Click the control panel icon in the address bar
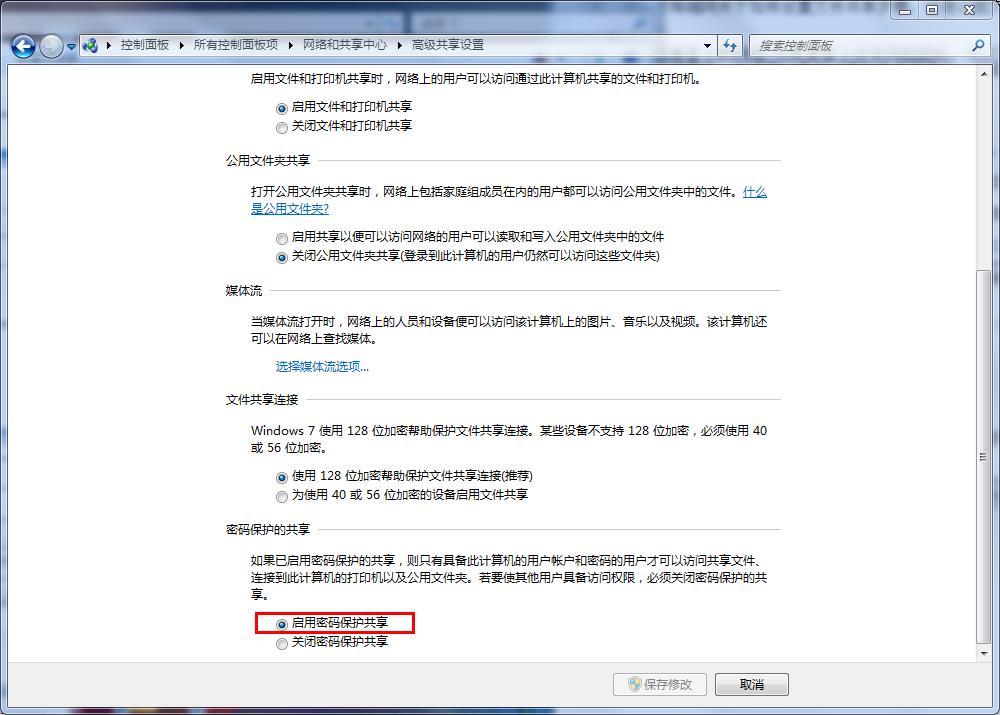The height and width of the screenshot is (715, 1000). 91,45
